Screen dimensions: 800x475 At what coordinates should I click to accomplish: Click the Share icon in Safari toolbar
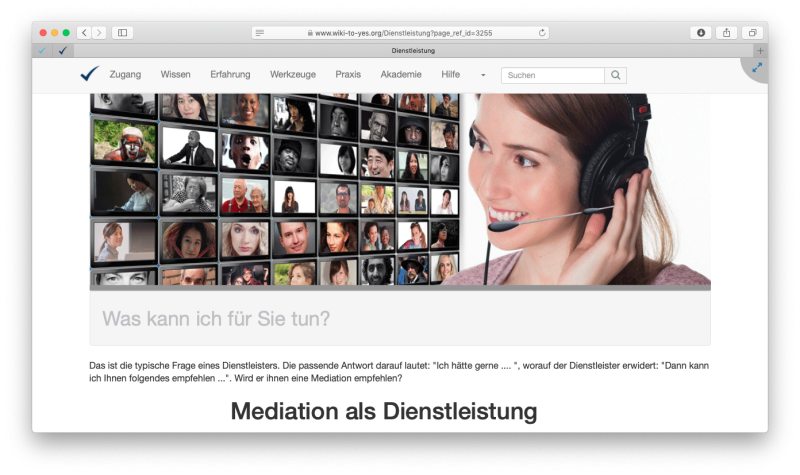coord(727,33)
